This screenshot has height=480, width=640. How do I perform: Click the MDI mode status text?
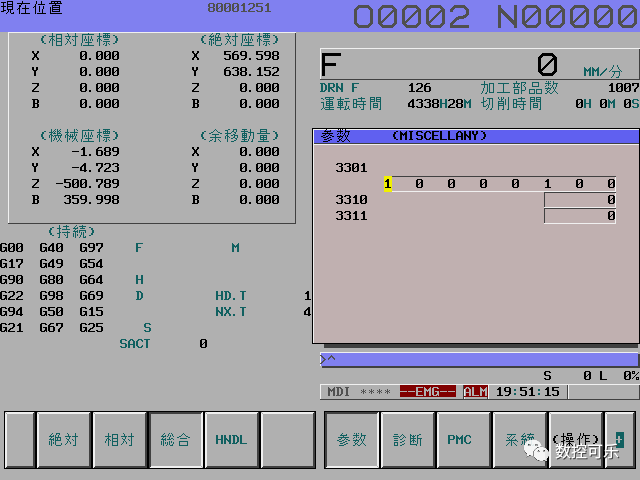tap(338, 392)
